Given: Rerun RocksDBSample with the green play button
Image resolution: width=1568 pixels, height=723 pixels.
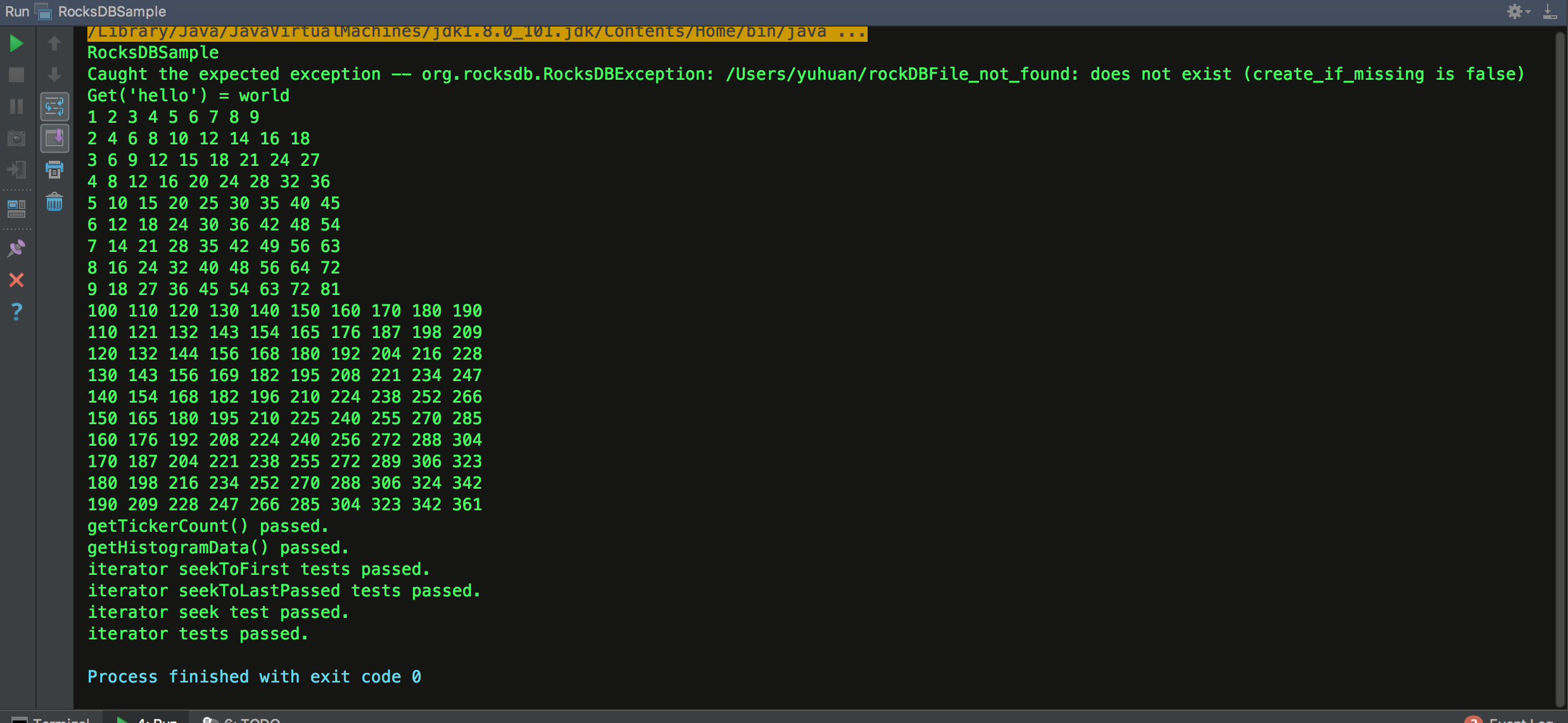Looking at the screenshot, I should click(16, 44).
